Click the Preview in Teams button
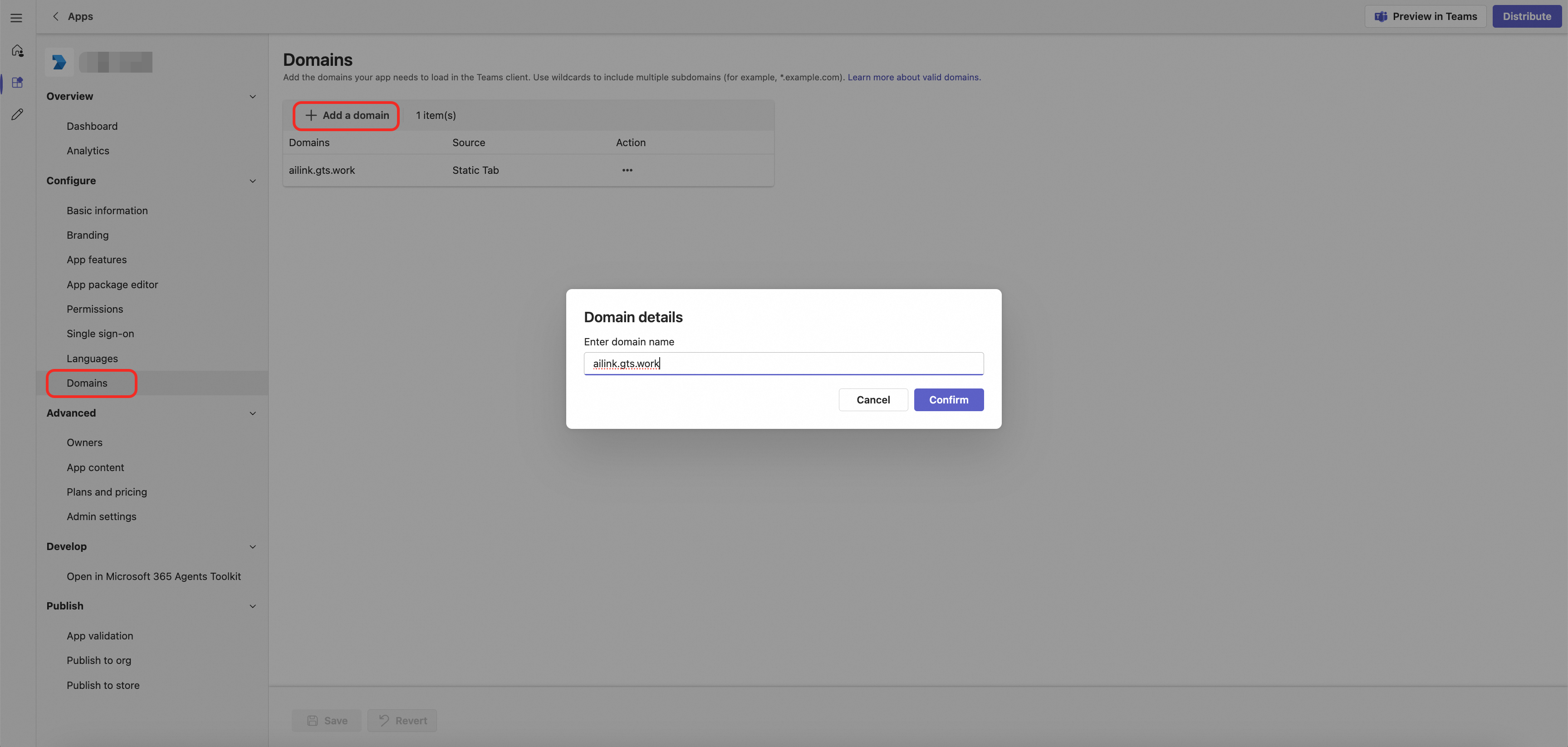Viewport: 1568px width, 747px height. point(1425,16)
